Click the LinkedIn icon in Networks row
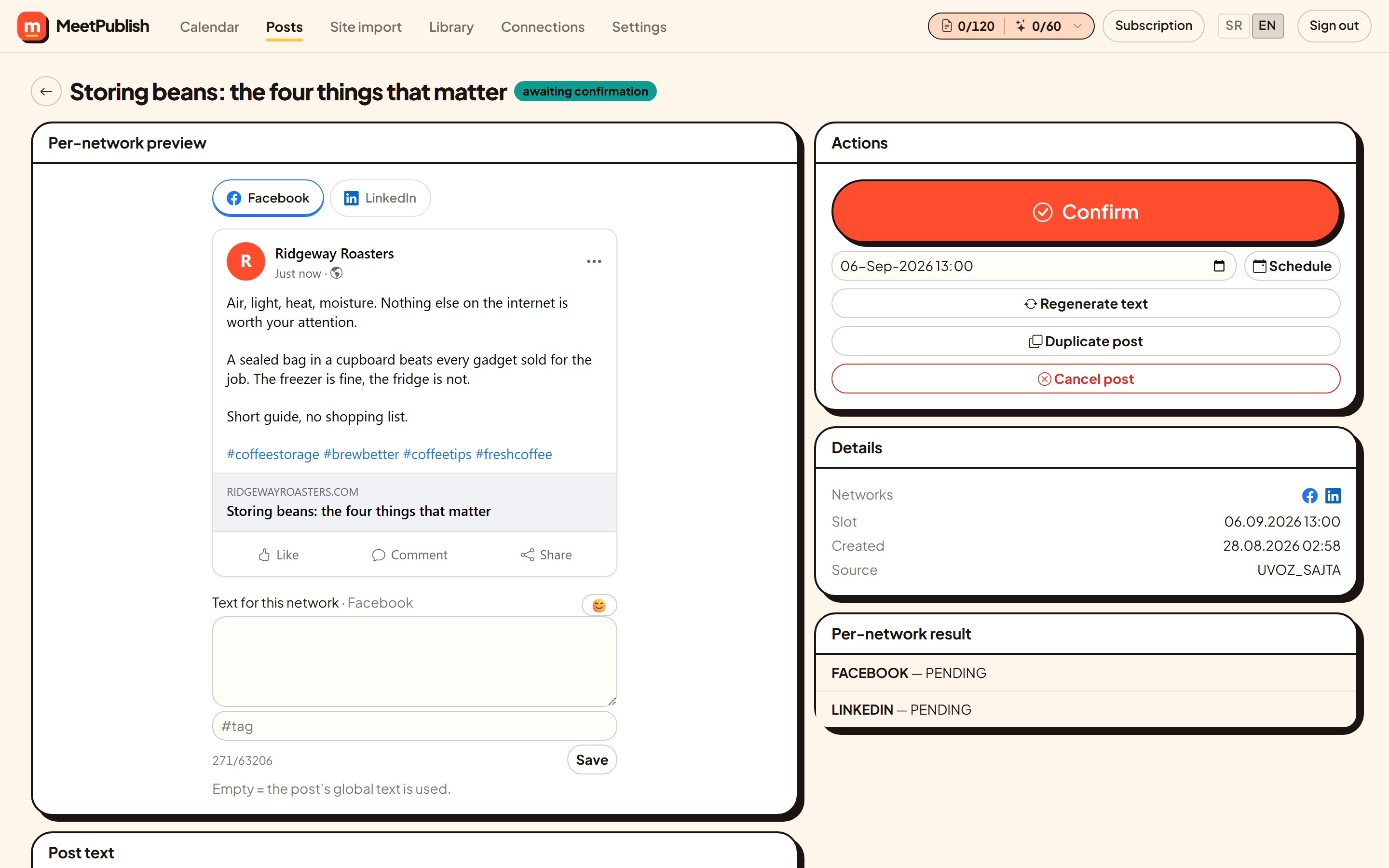 pos(1333,495)
